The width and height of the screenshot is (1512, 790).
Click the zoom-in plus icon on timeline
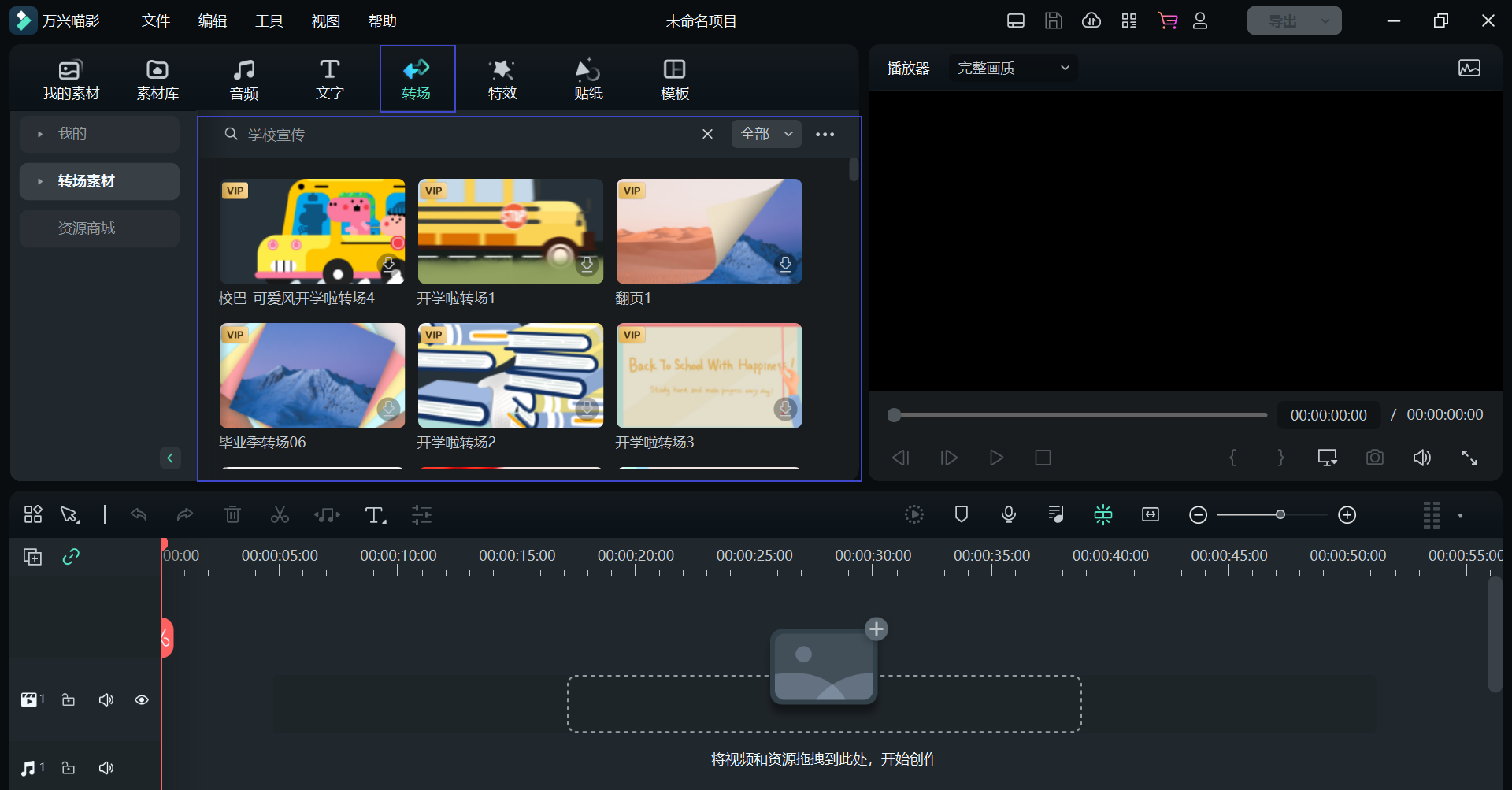coord(1347,515)
